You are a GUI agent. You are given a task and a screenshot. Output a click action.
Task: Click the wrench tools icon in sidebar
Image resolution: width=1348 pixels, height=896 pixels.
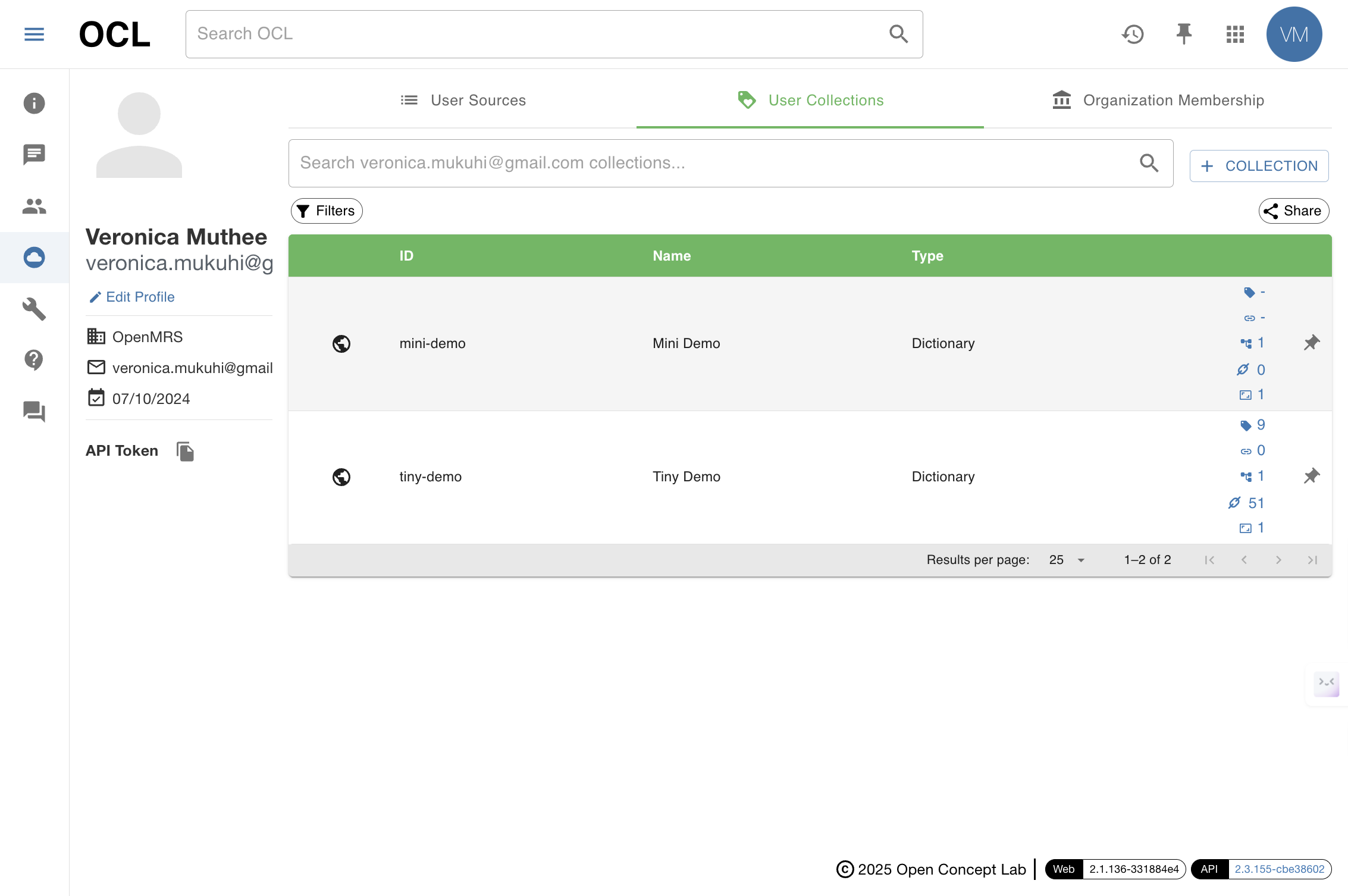pyautogui.click(x=34, y=309)
